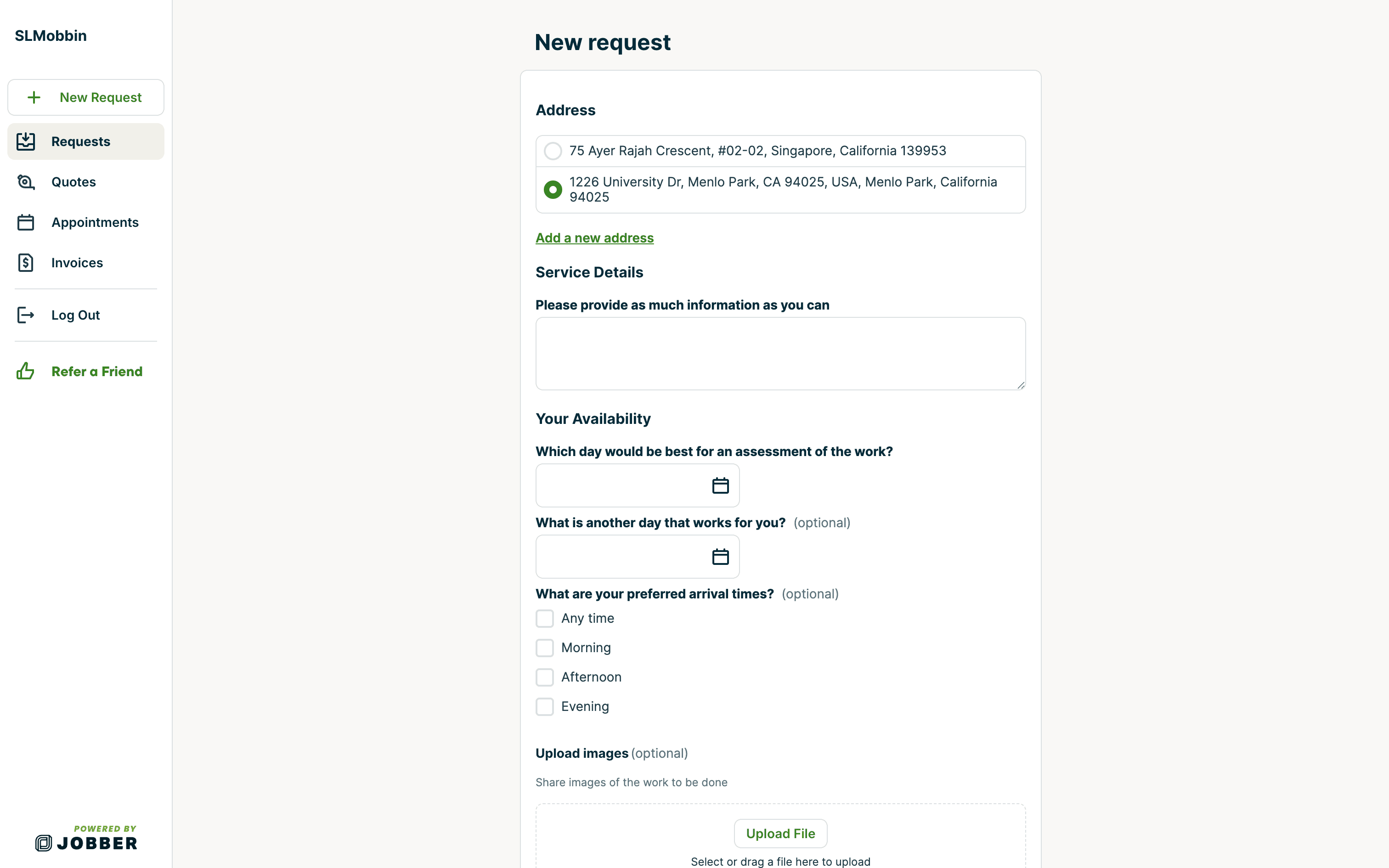The height and width of the screenshot is (868, 1389).
Task: Go to the Invoices page
Action: [x=77, y=263]
